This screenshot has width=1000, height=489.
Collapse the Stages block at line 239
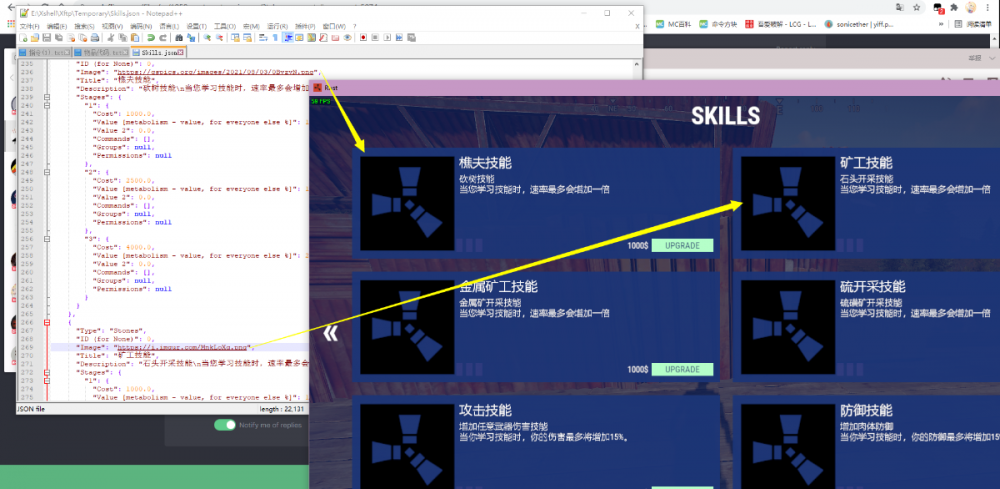coord(47,98)
